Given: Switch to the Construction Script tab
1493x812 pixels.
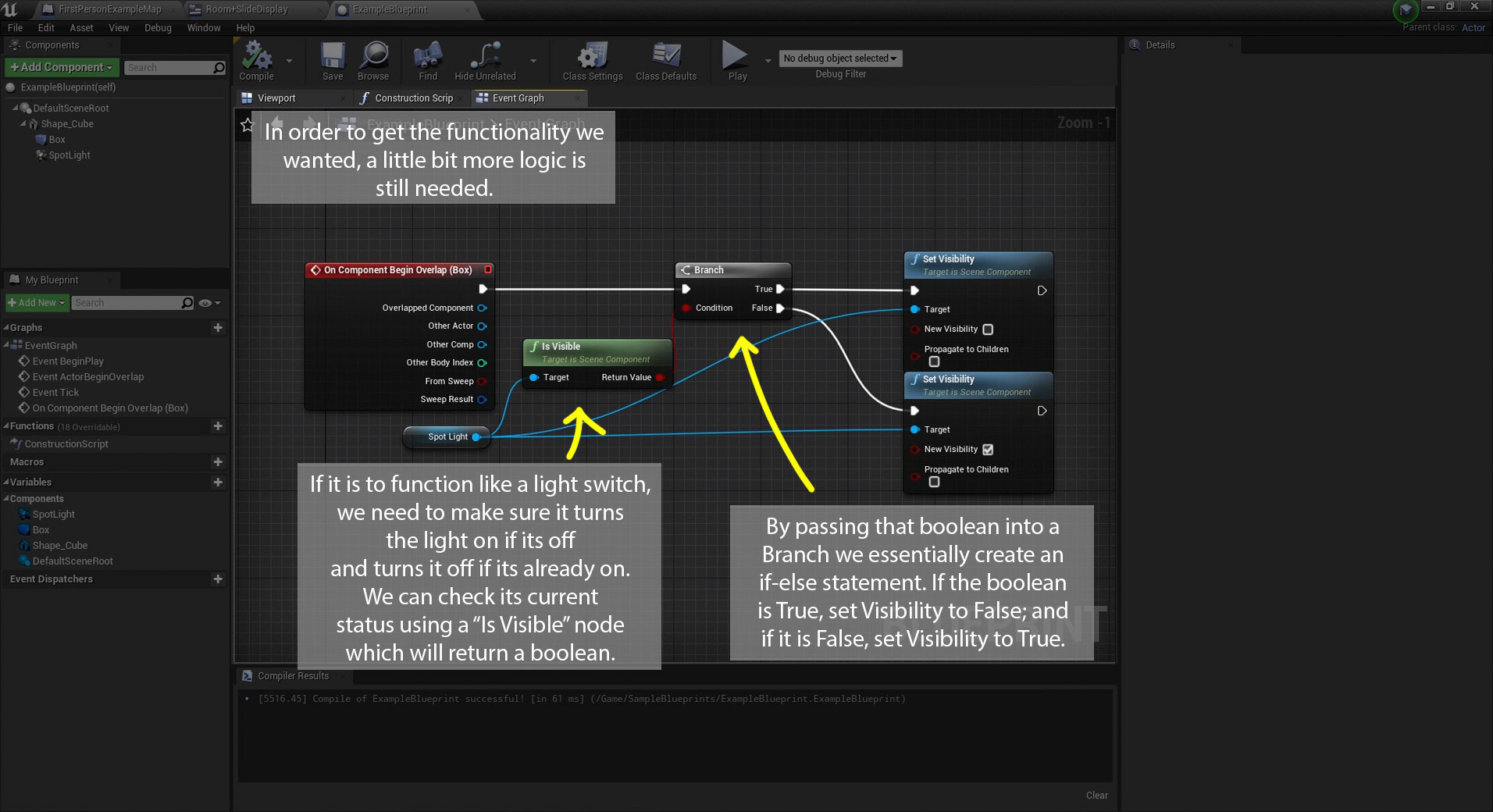Looking at the screenshot, I should point(414,98).
